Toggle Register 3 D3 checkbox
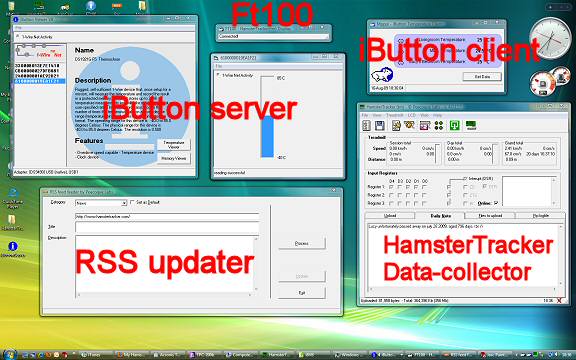 400,203
